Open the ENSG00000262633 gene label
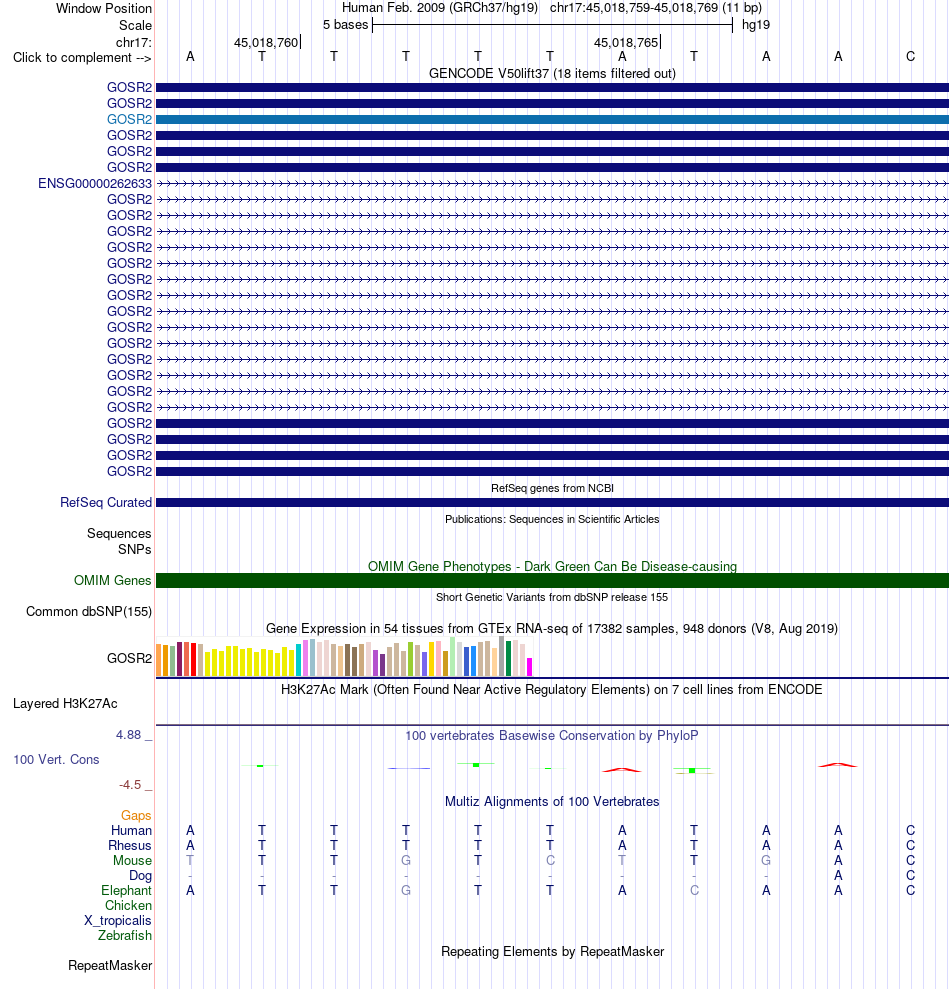 click(95, 184)
